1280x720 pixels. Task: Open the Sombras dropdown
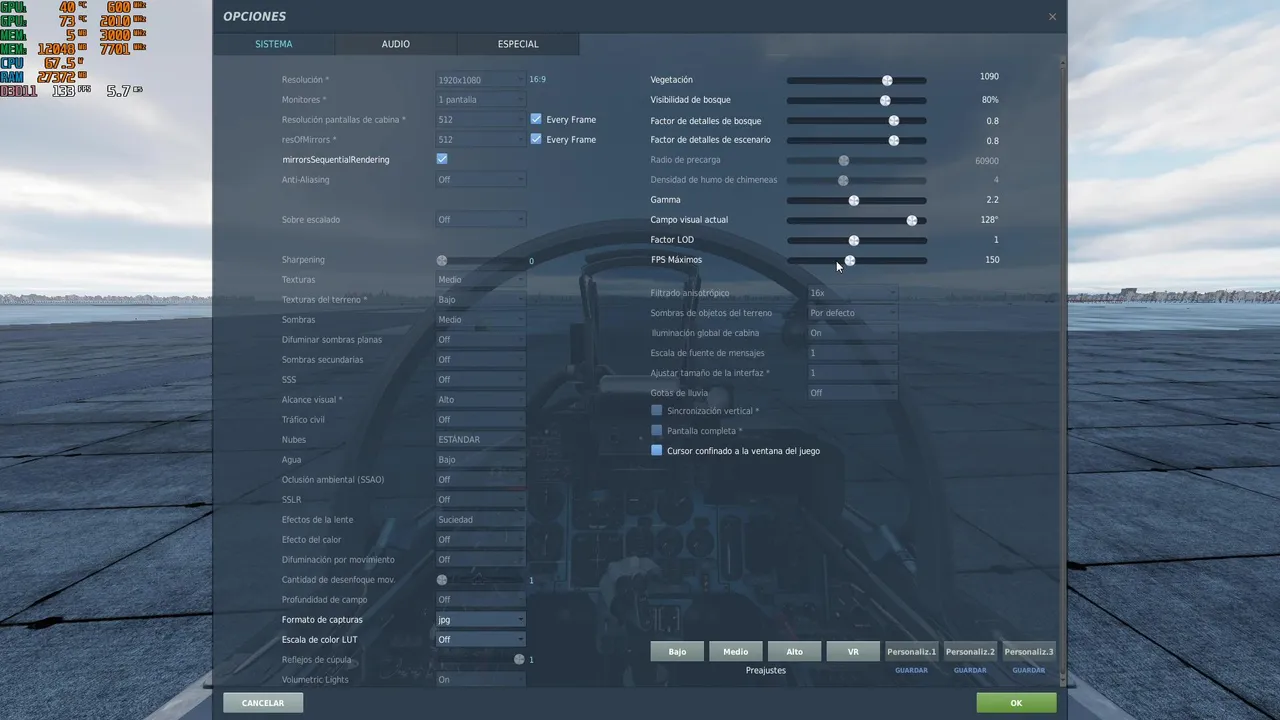[x=480, y=320]
